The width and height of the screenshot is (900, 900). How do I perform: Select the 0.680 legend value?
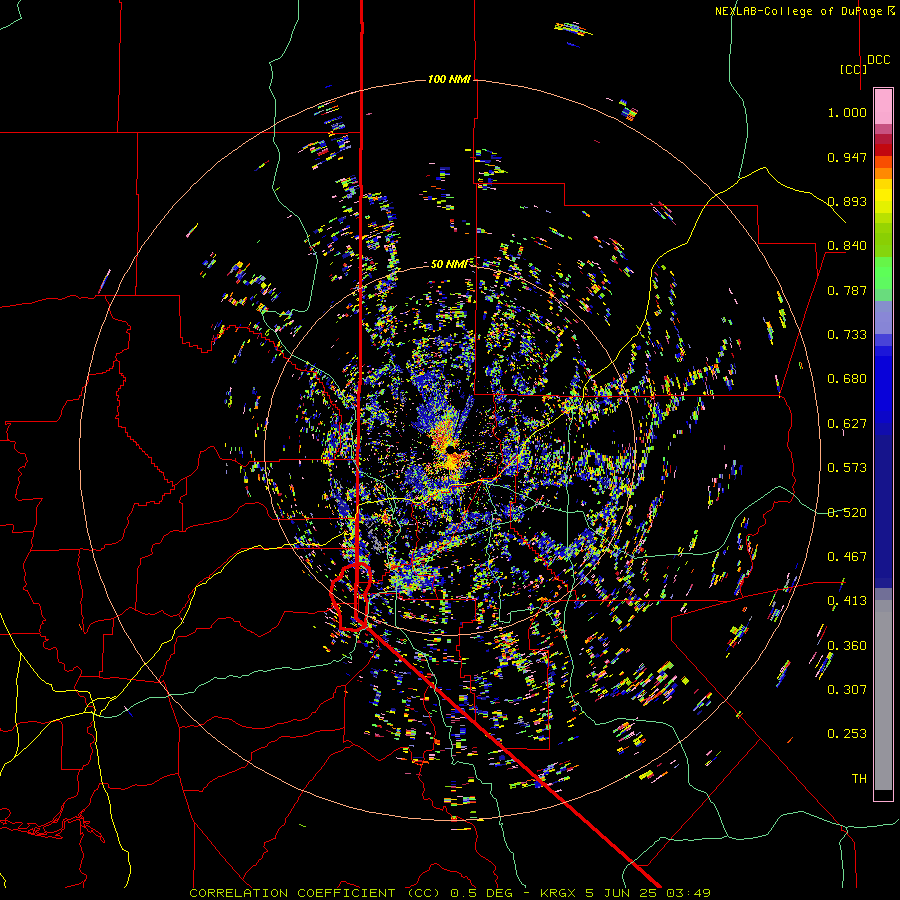[847, 378]
